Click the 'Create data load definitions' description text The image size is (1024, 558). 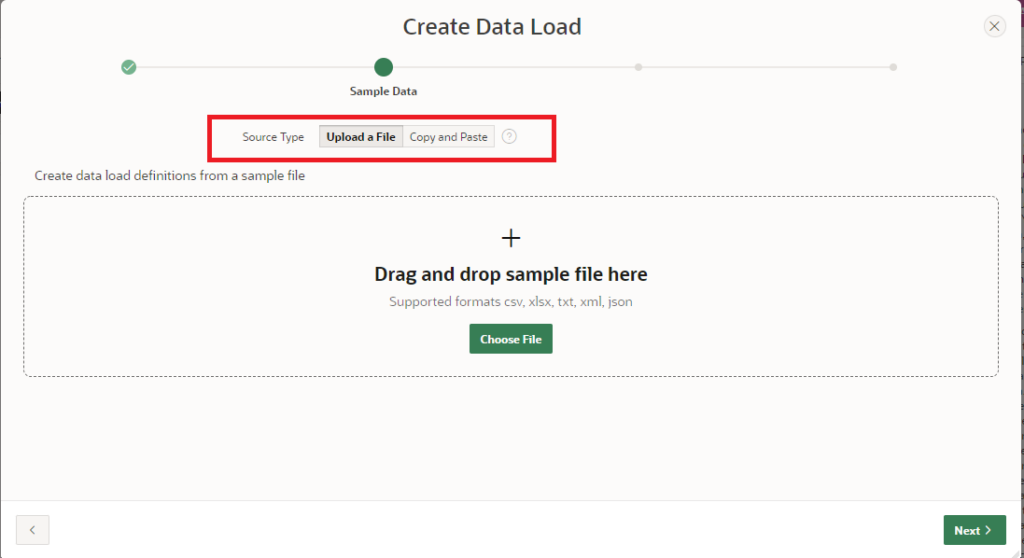169,175
